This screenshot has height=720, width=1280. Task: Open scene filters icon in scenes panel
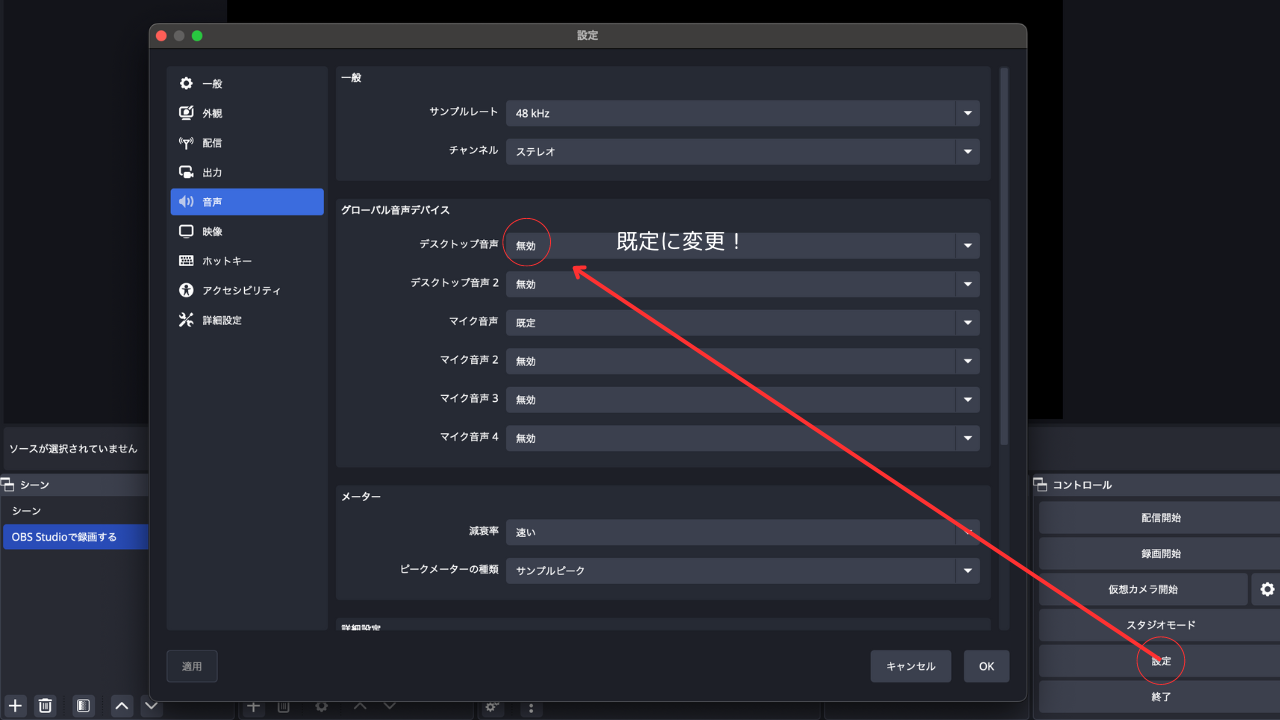pyautogui.click(x=84, y=706)
